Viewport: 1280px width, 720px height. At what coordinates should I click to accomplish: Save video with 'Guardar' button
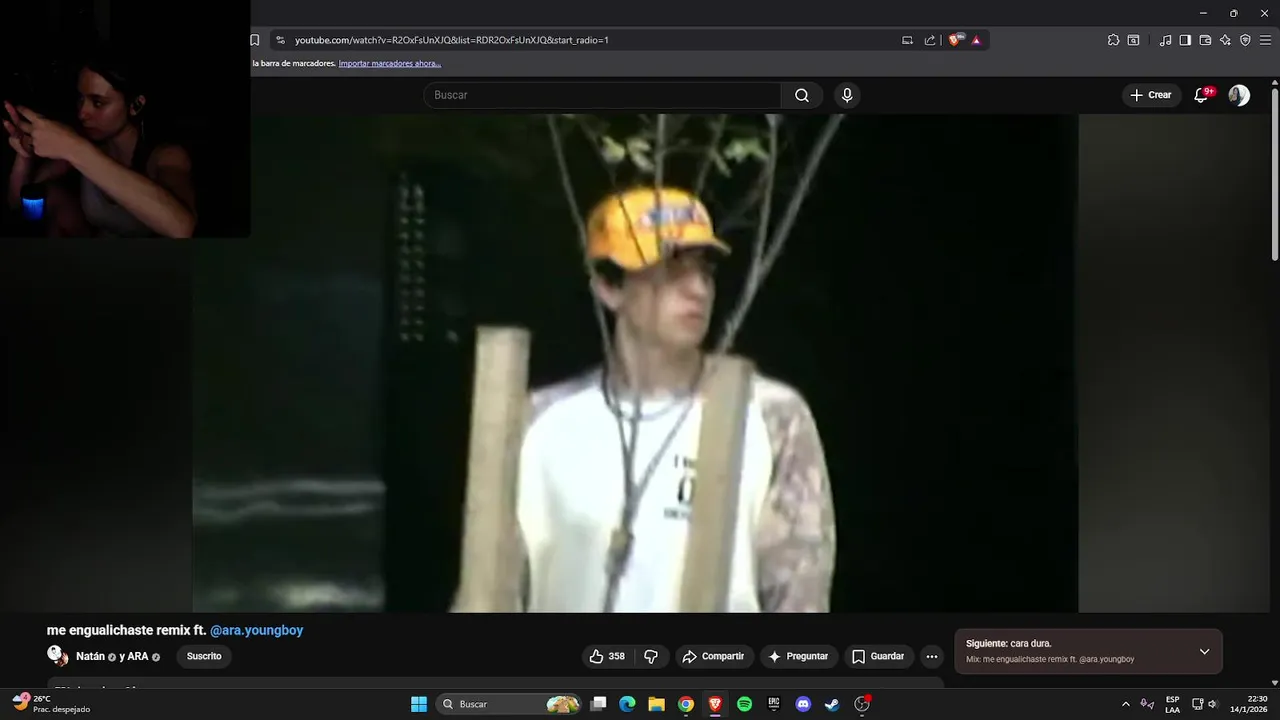[x=878, y=656]
